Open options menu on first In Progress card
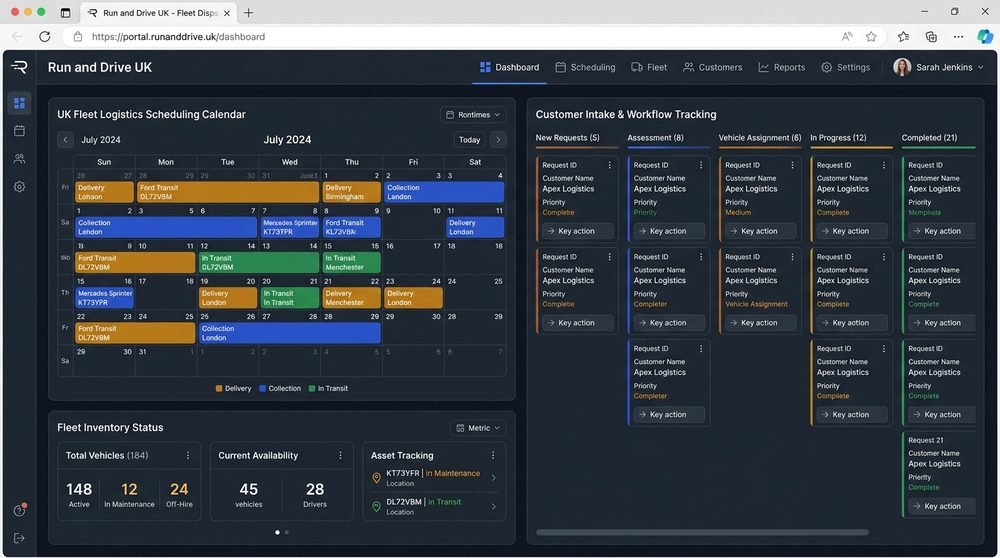Screen dimensions: 1000x558 pos(884,165)
